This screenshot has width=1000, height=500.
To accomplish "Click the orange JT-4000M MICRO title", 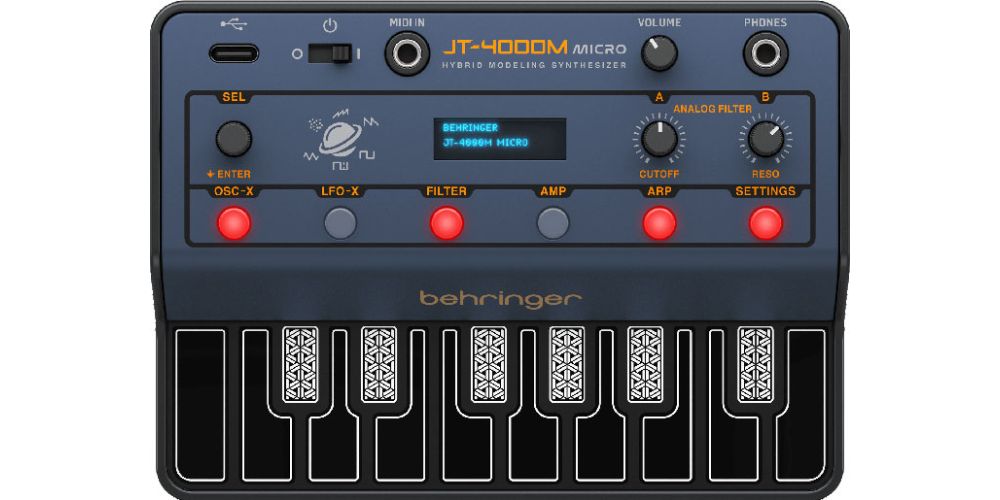I will (534, 48).
